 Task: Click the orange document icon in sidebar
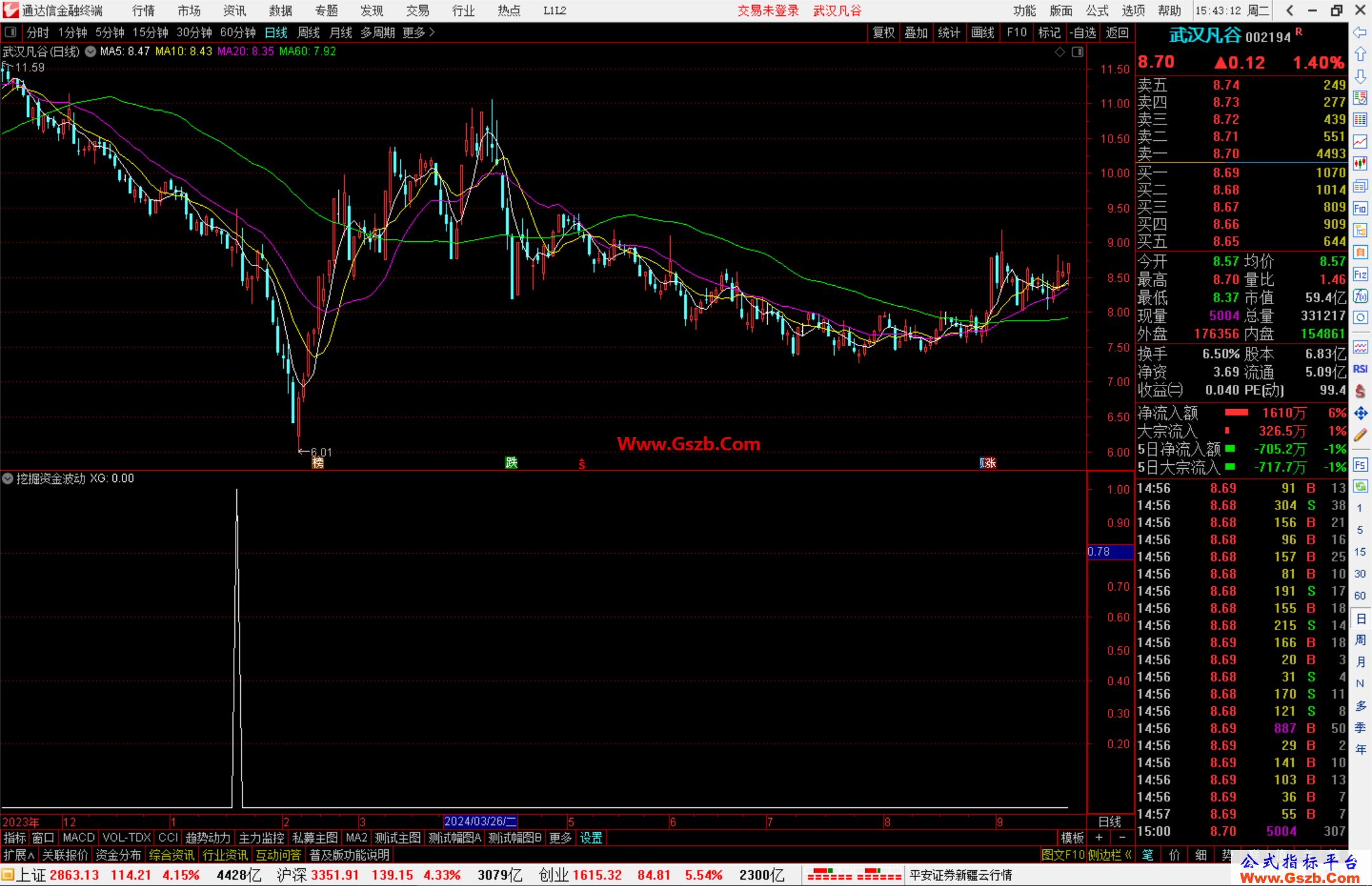click(1360, 252)
